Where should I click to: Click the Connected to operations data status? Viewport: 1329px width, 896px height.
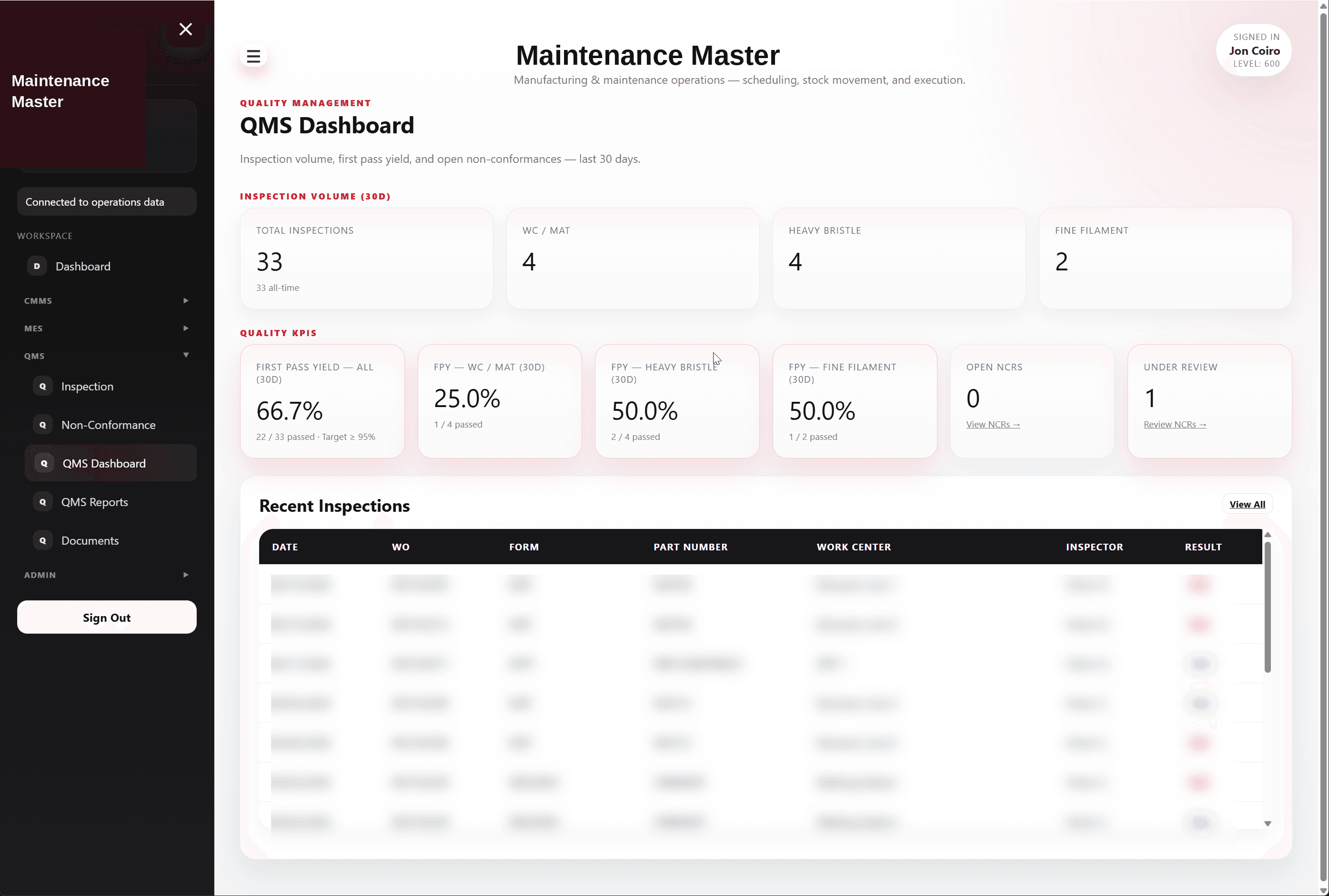pos(107,202)
